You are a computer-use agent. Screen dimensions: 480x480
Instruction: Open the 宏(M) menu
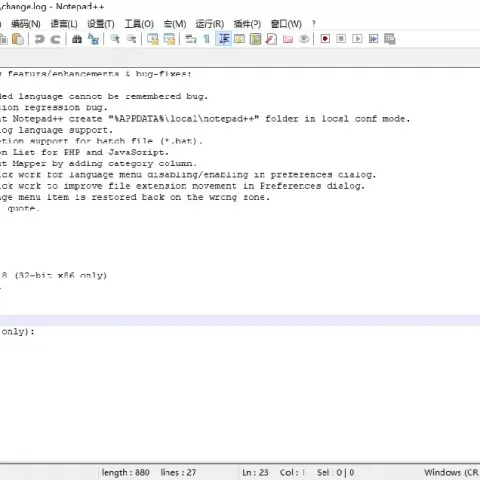coord(175,24)
